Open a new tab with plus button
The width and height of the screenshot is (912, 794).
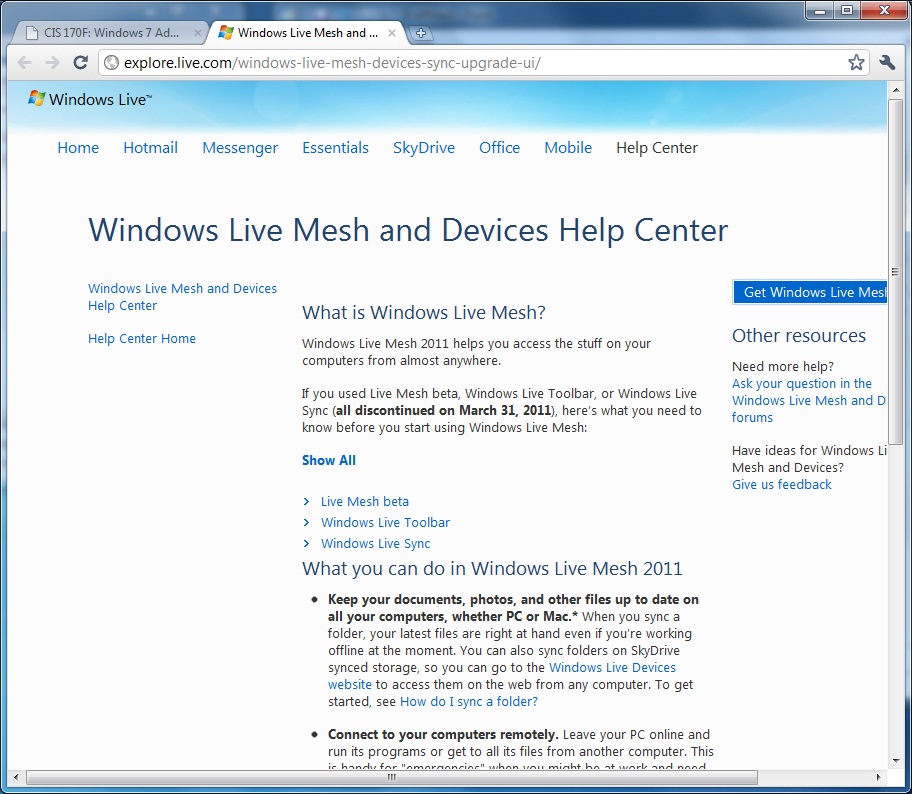[421, 33]
